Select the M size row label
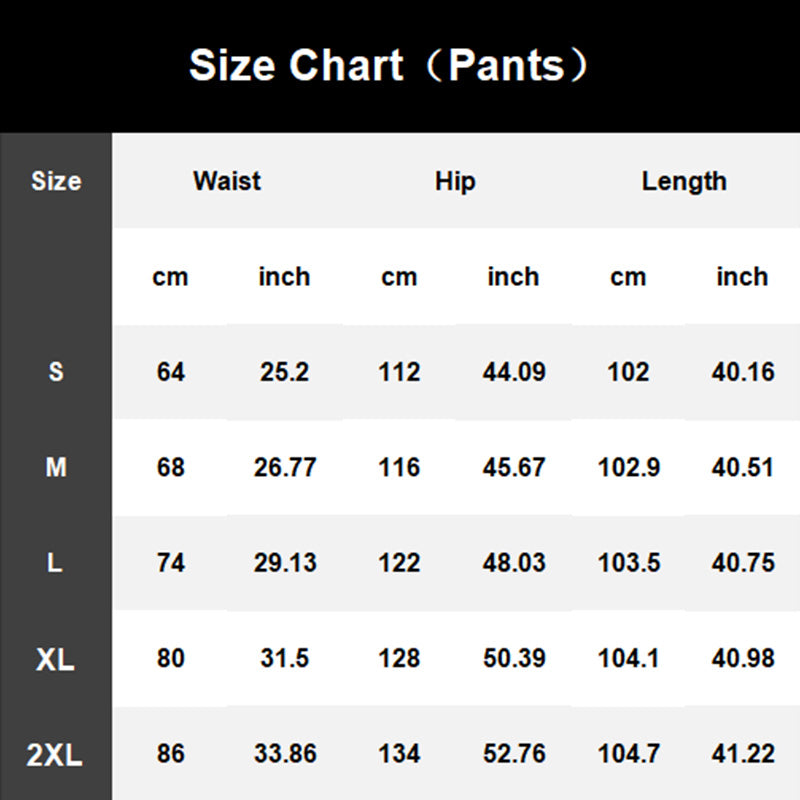Image resolution: width=800 pixels, height=800 pixels. point(56,467)
